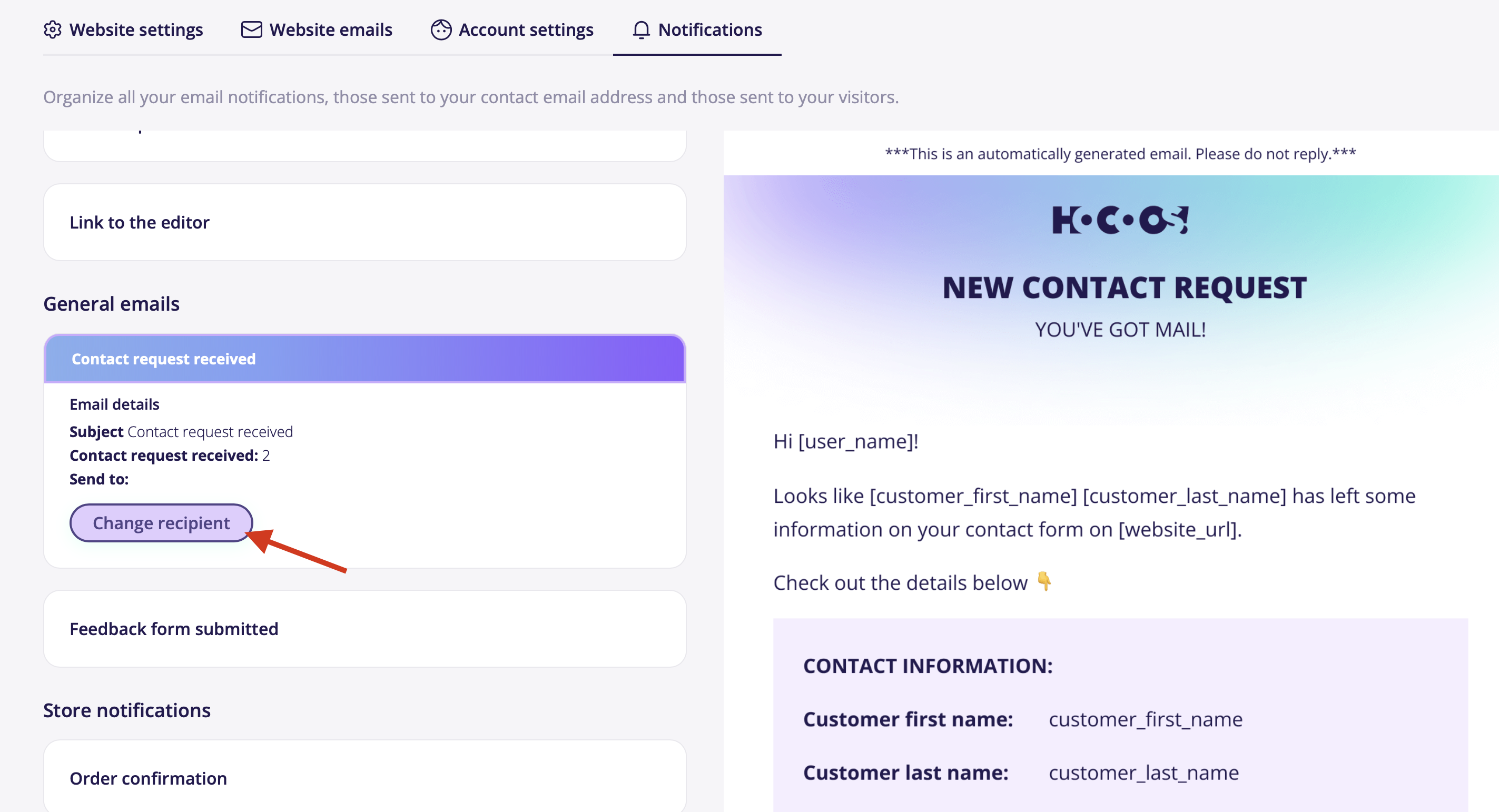Open the Website settings tab
Viewport: 1499px width, 812px height.
(135, 29)
